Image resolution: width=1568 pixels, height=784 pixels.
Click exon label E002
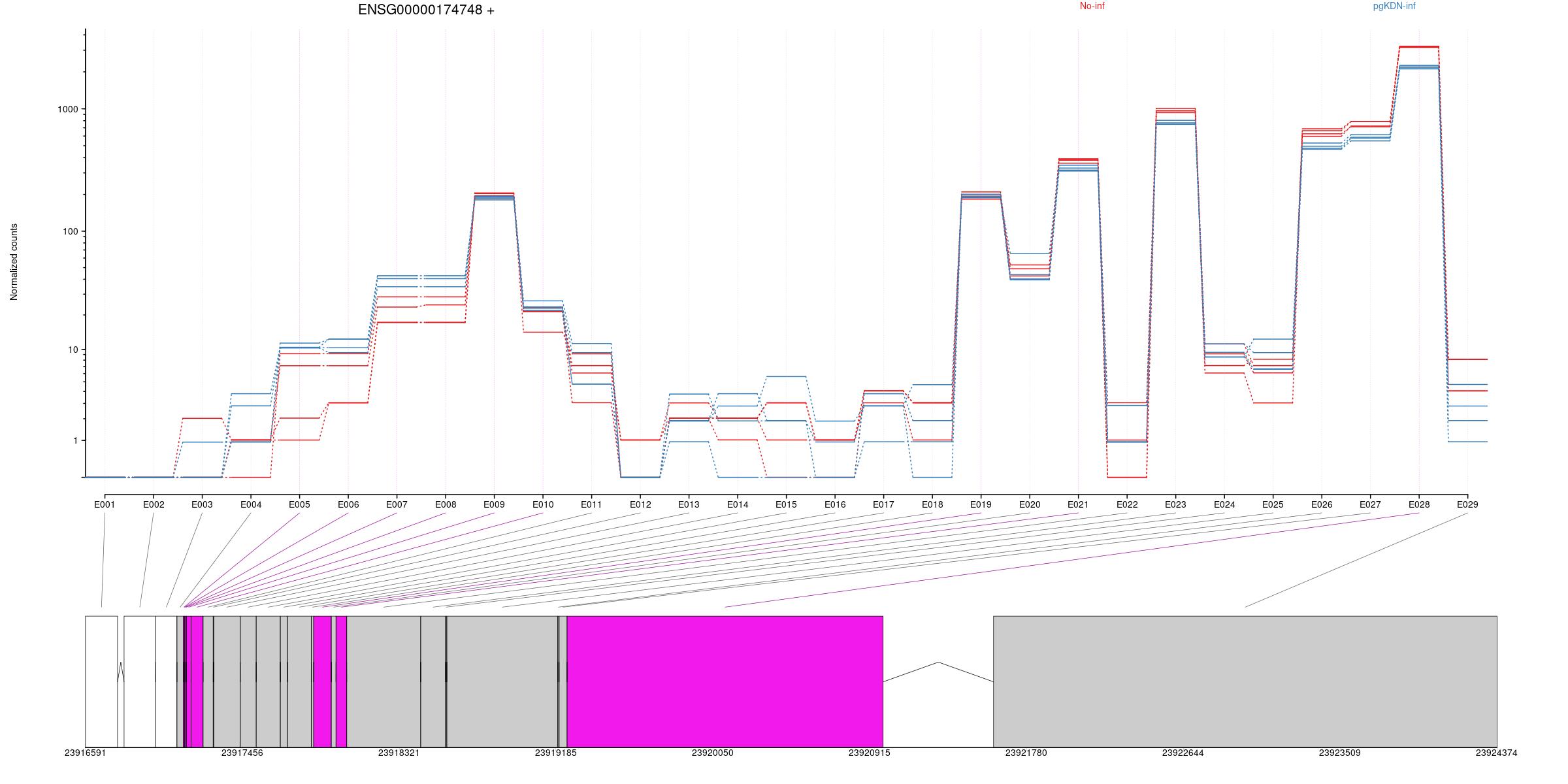[154, 504]
